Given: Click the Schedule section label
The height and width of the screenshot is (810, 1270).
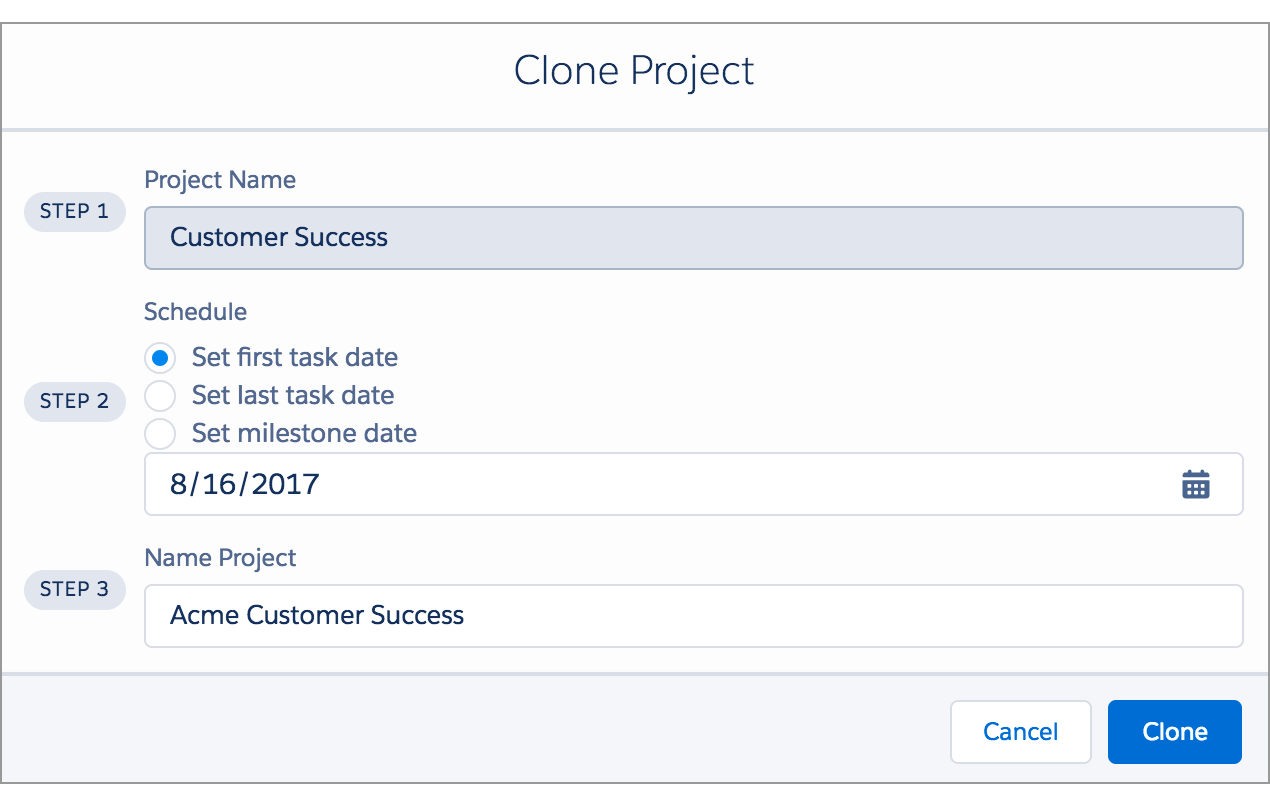Looking at the screenshot, I should point(195,311).
